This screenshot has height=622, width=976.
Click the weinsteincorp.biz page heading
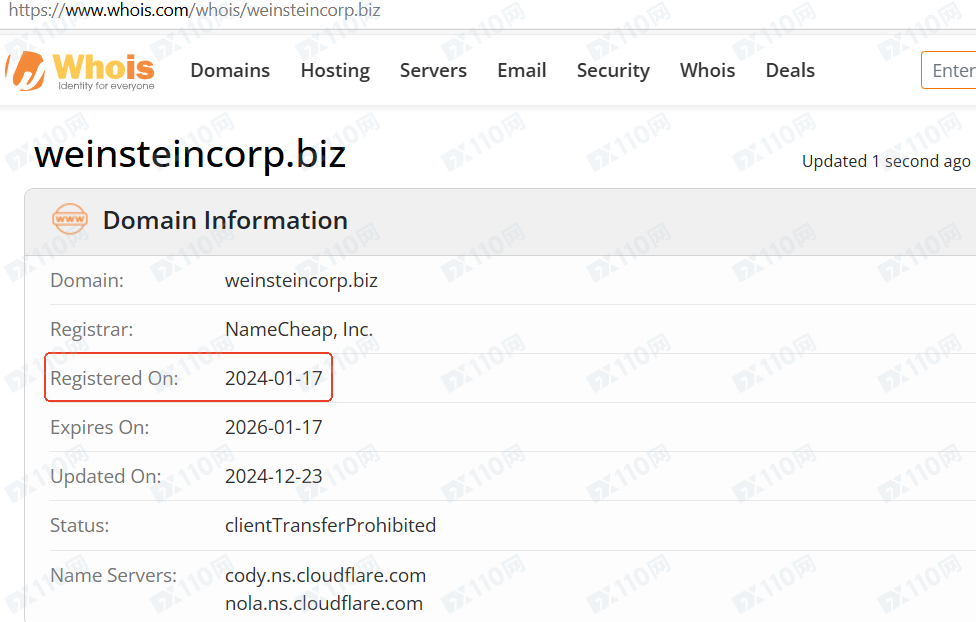point(190,154)
